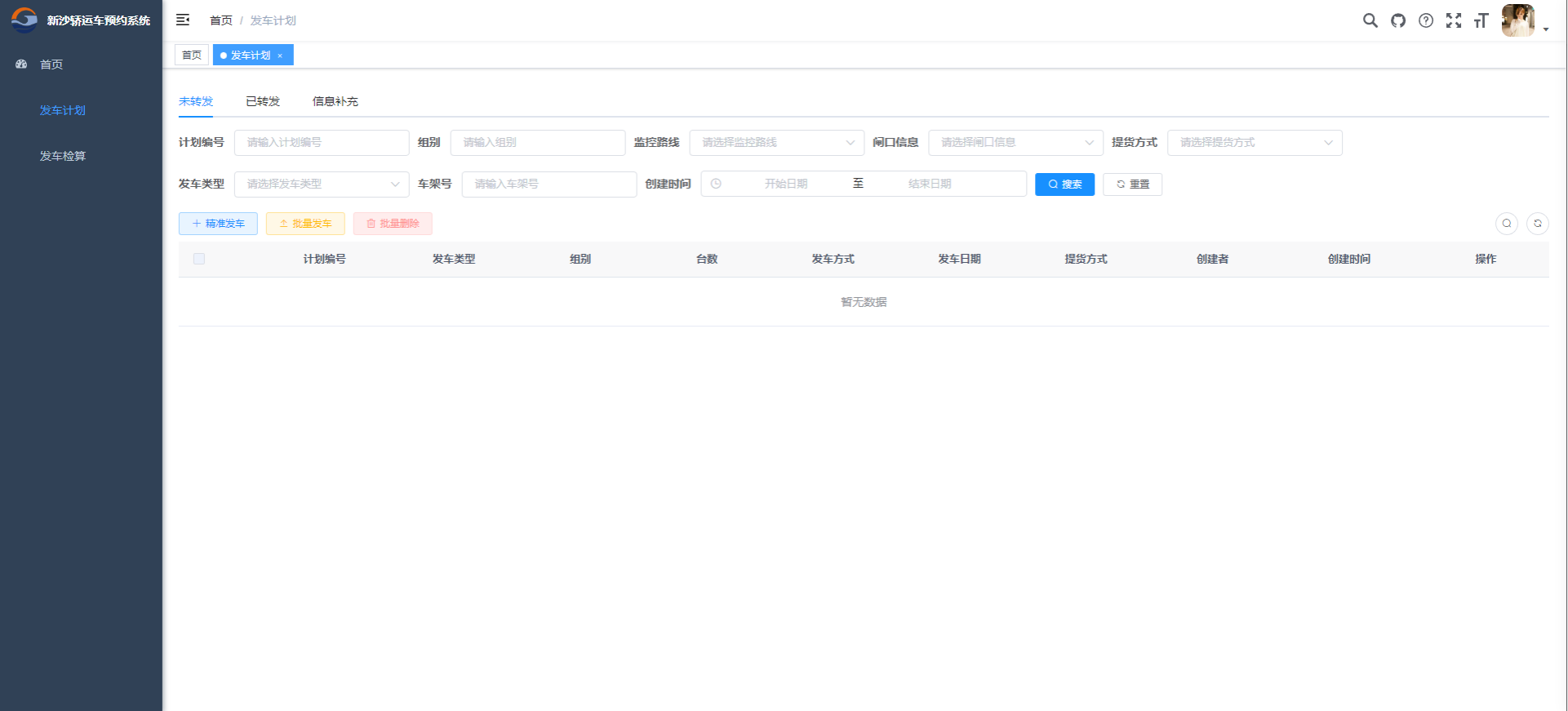Click the 计划编号 input field
1568x711 pixels.
[321, 142]
